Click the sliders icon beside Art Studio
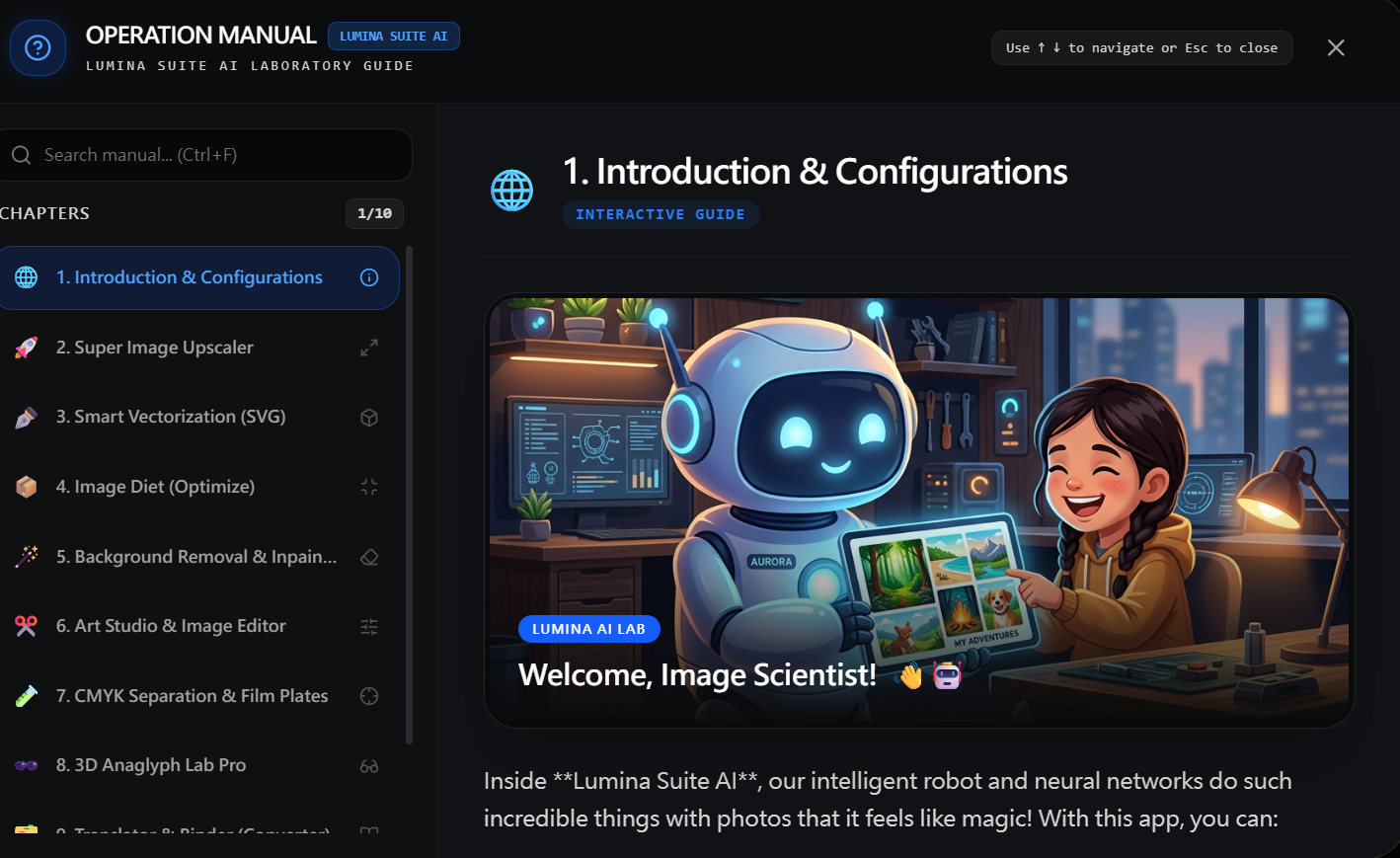 (x=369, y=627)
